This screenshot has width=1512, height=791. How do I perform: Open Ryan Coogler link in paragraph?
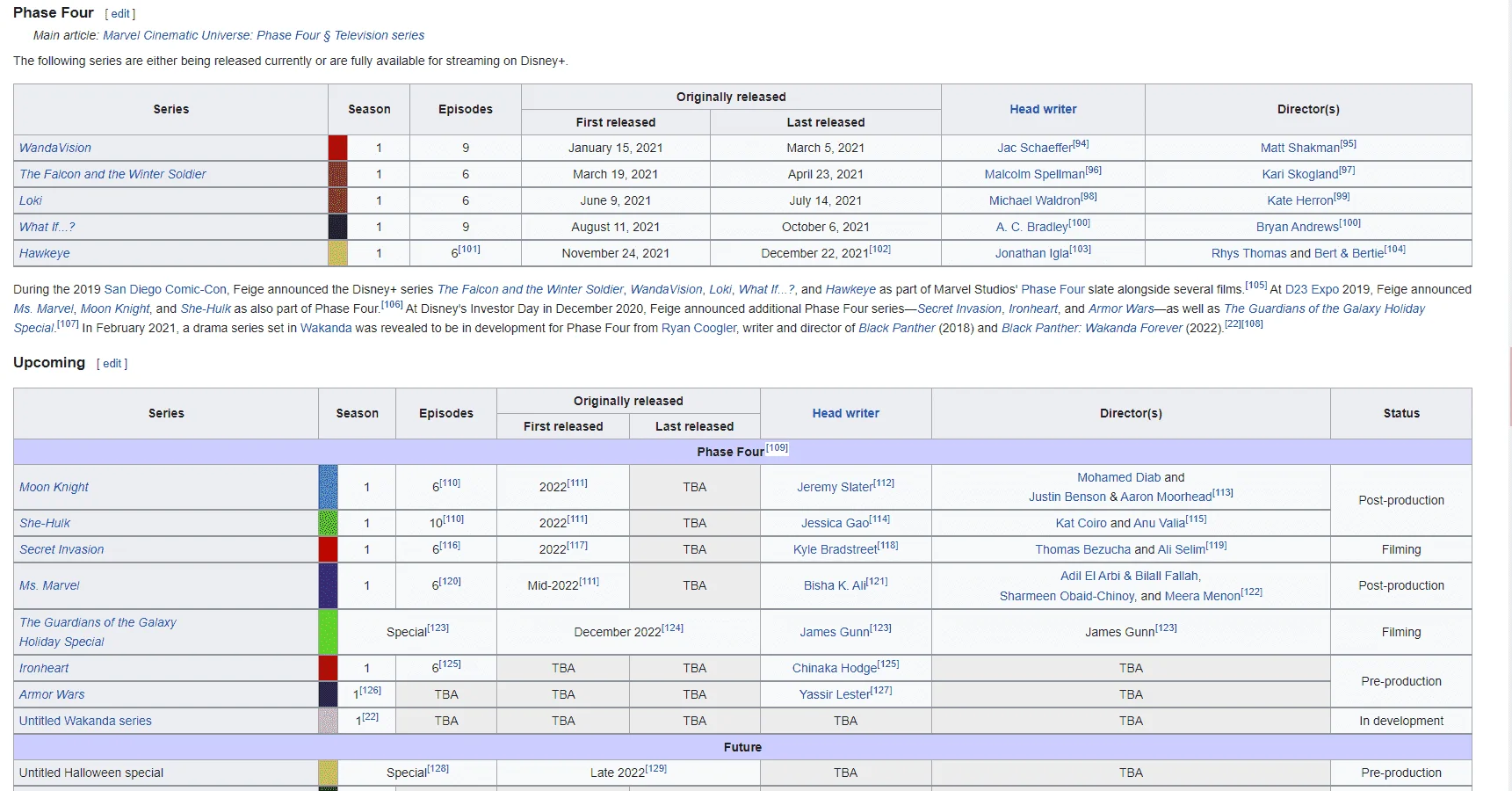698,328
